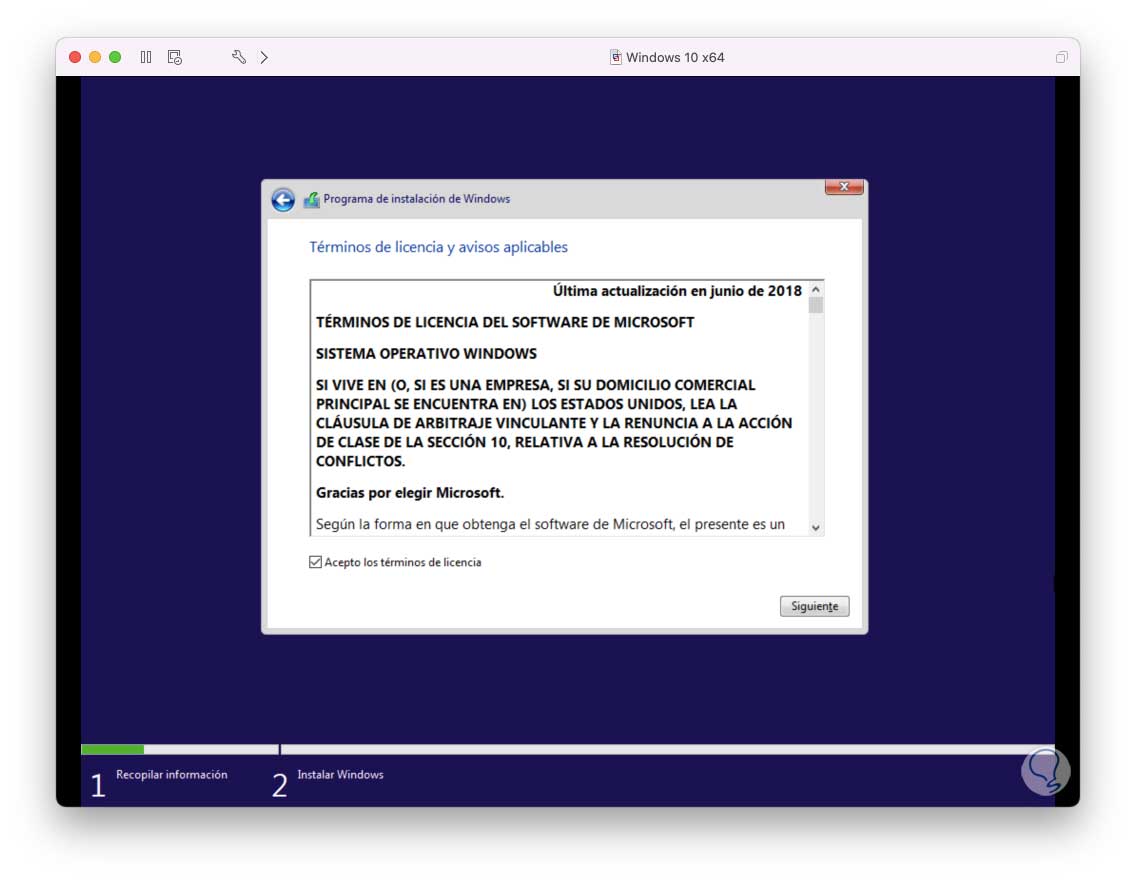Click the blue back arrow in the installer
The image size is (1136, 881).
(283, 199)
